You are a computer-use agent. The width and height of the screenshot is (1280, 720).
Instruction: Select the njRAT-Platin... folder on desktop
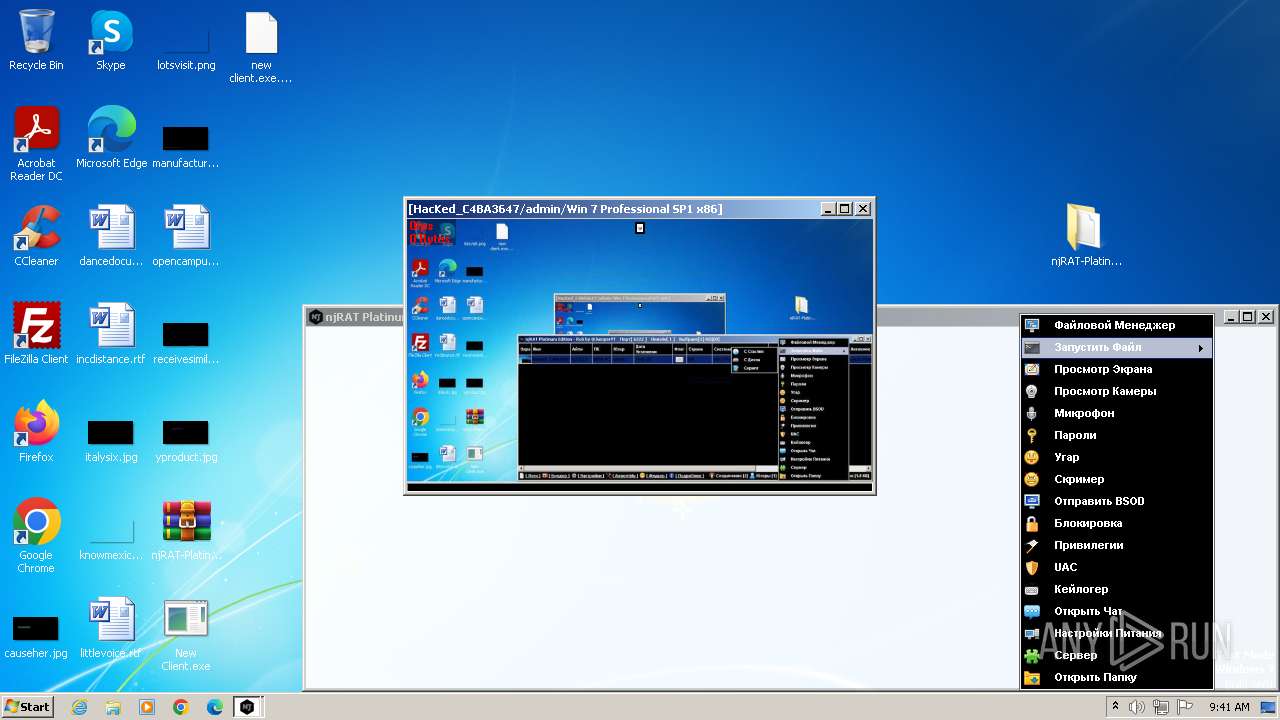pyautogui.click(x=1086, y=236)
